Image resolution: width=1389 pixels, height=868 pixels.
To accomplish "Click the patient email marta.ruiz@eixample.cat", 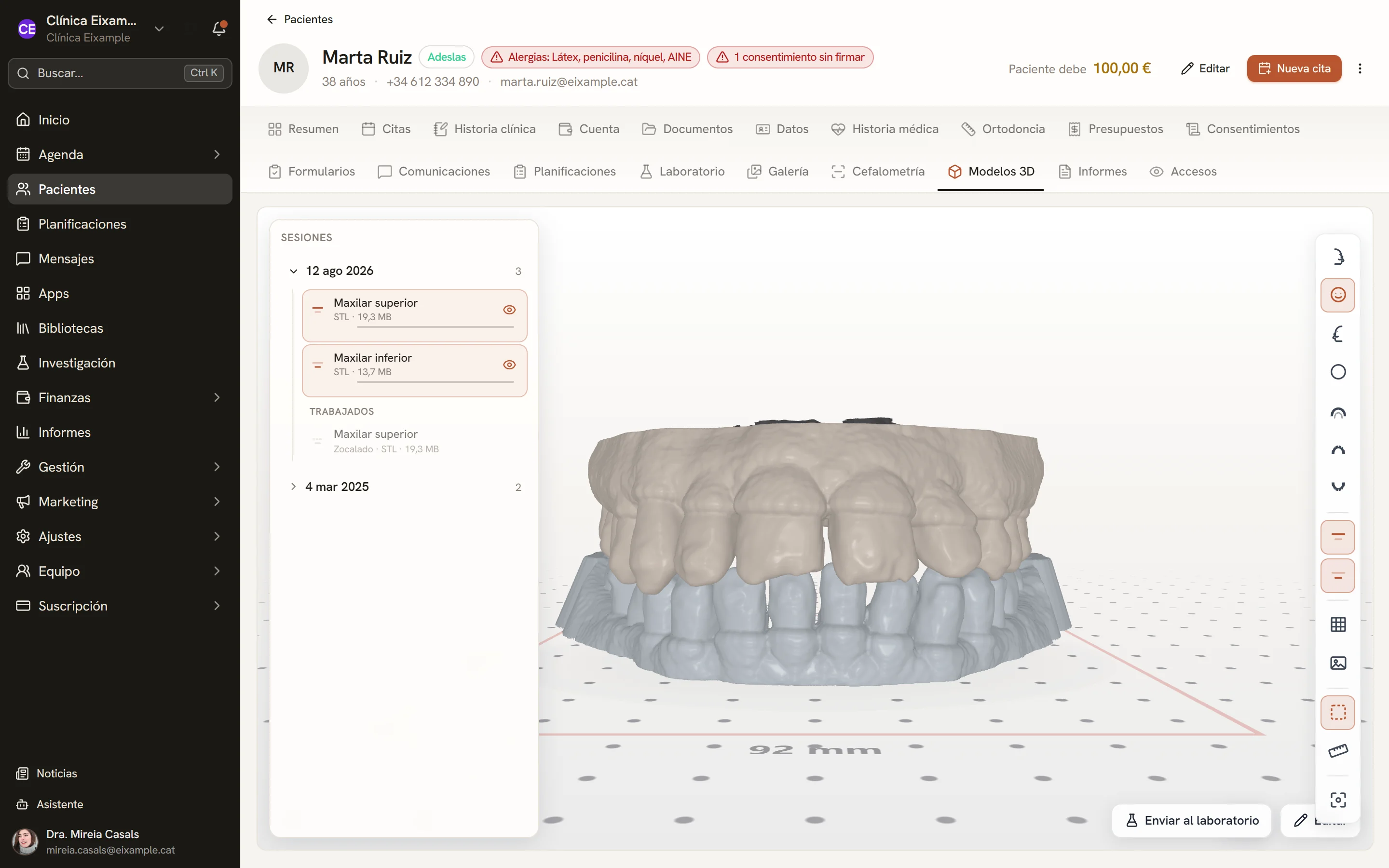I will [569, 82].
